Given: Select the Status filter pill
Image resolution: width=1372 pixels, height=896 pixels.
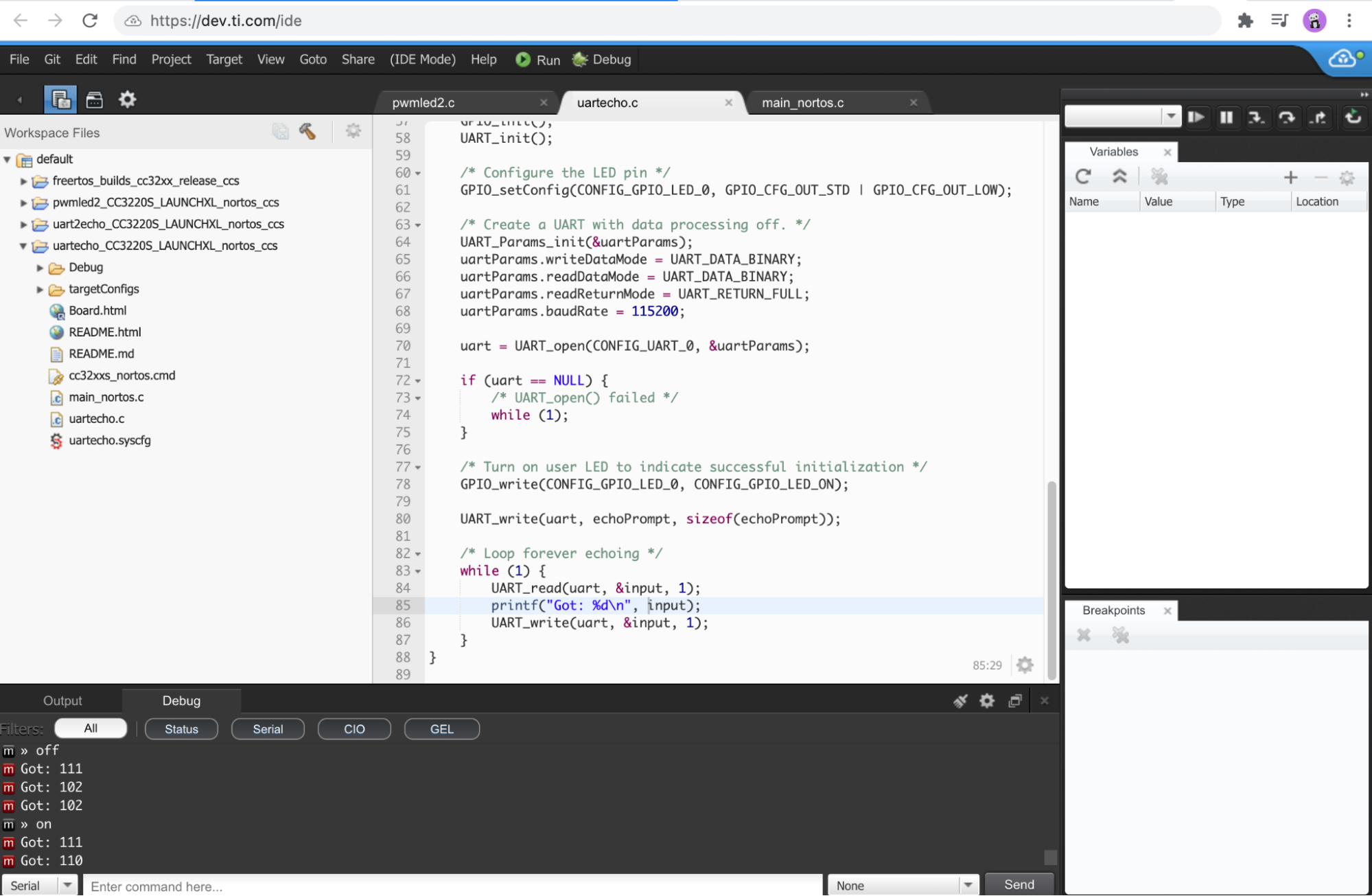Looking at the screenshot, I should pyautogui.click(x=181, y=729).
